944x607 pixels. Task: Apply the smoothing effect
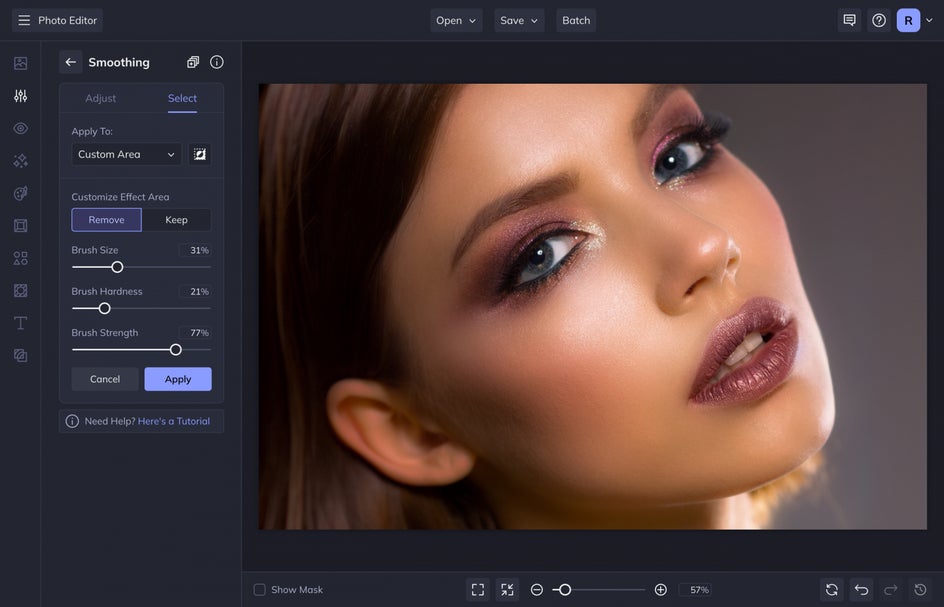pos(178,379)
